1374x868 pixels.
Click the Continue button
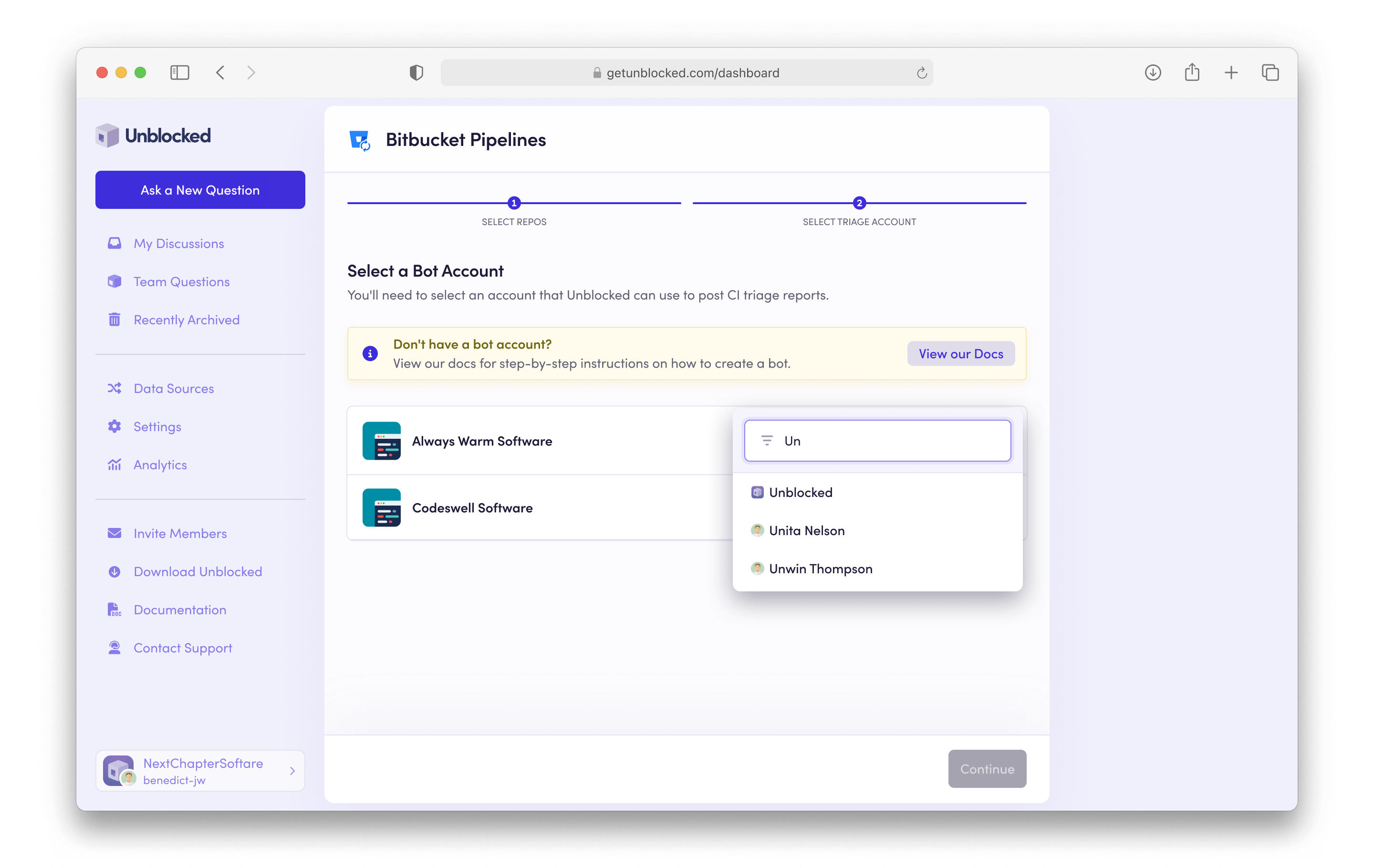[987, 769]
